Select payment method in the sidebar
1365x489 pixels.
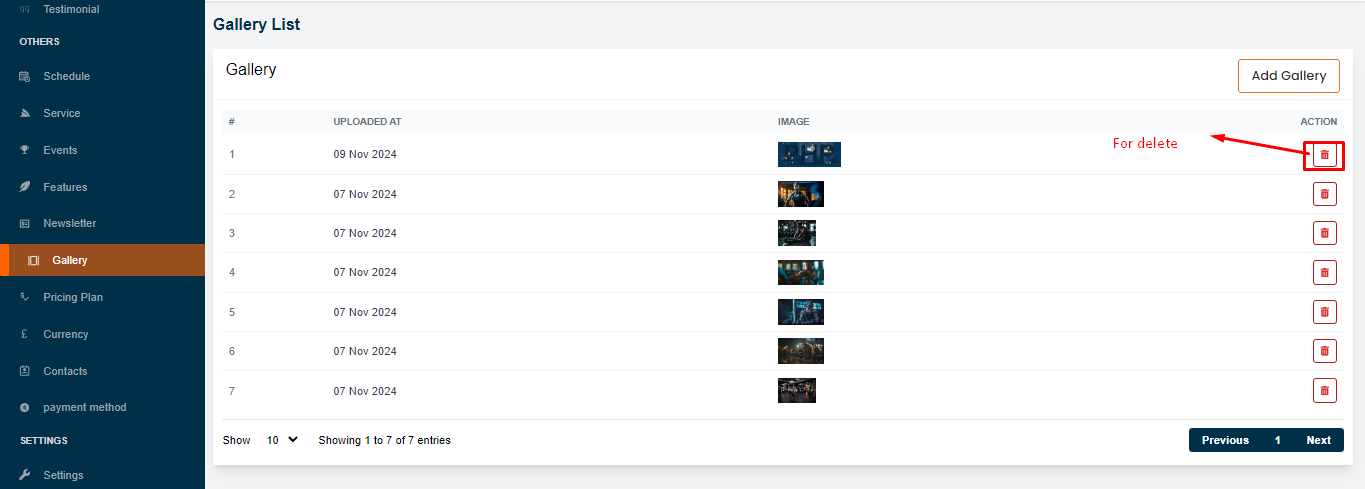pyautogui.click(x=84, y=407)
